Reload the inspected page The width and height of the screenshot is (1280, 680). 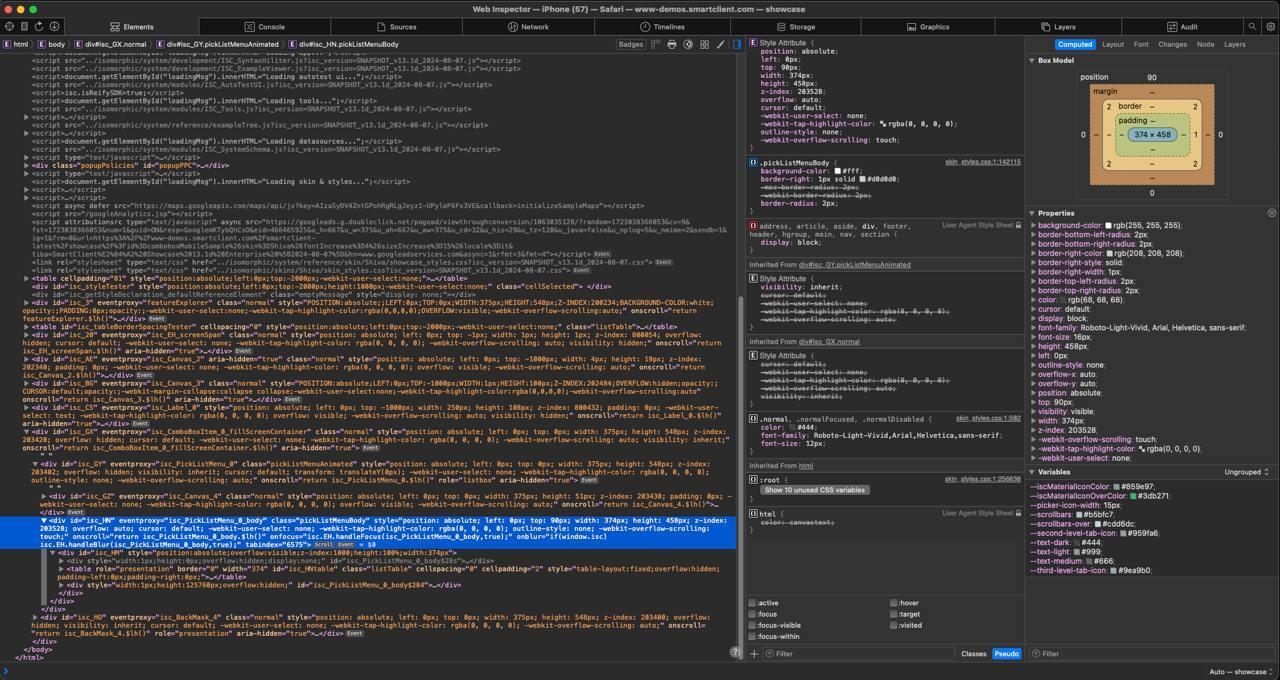(x=38, y=27)
